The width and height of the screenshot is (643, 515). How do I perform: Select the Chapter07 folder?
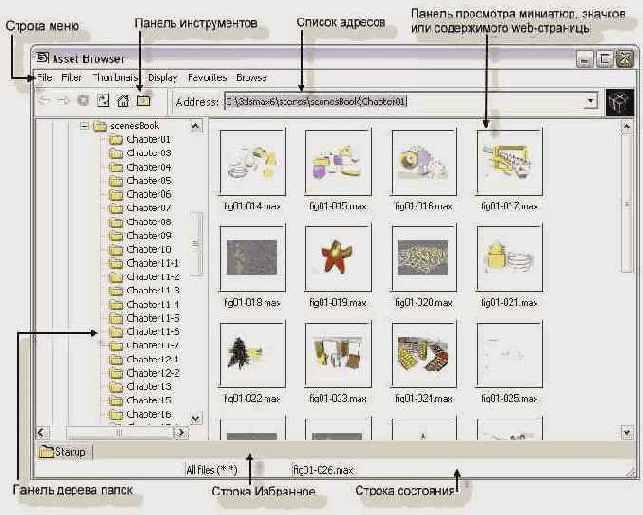(140, 208)
